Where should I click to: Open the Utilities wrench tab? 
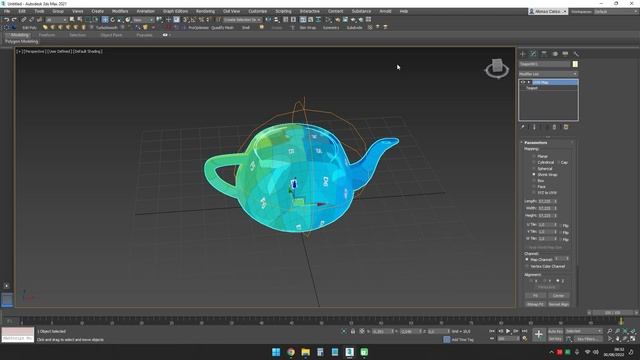click(576, 54)
